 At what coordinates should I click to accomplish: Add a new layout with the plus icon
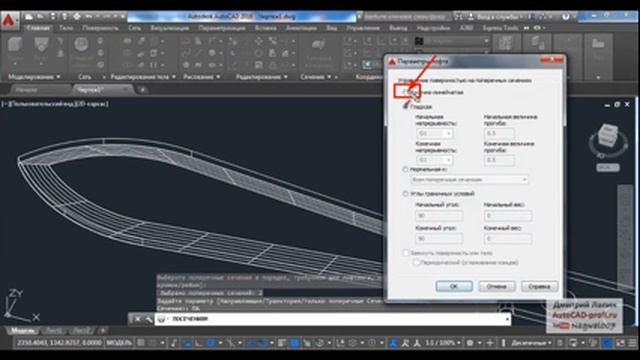[x=103, y=331]
